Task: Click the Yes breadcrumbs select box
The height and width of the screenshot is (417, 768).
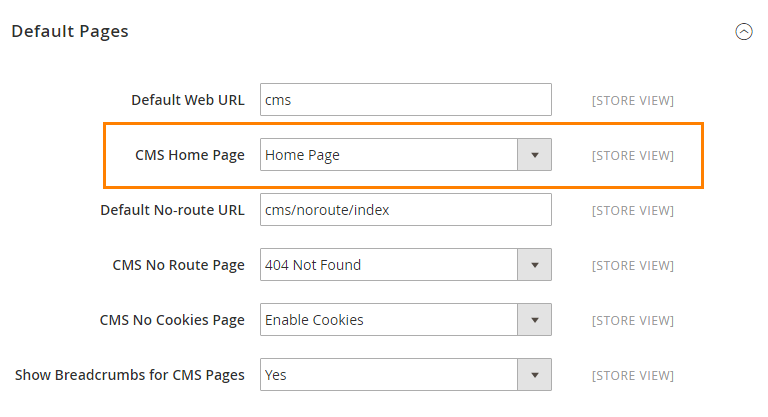Action: 406,375
